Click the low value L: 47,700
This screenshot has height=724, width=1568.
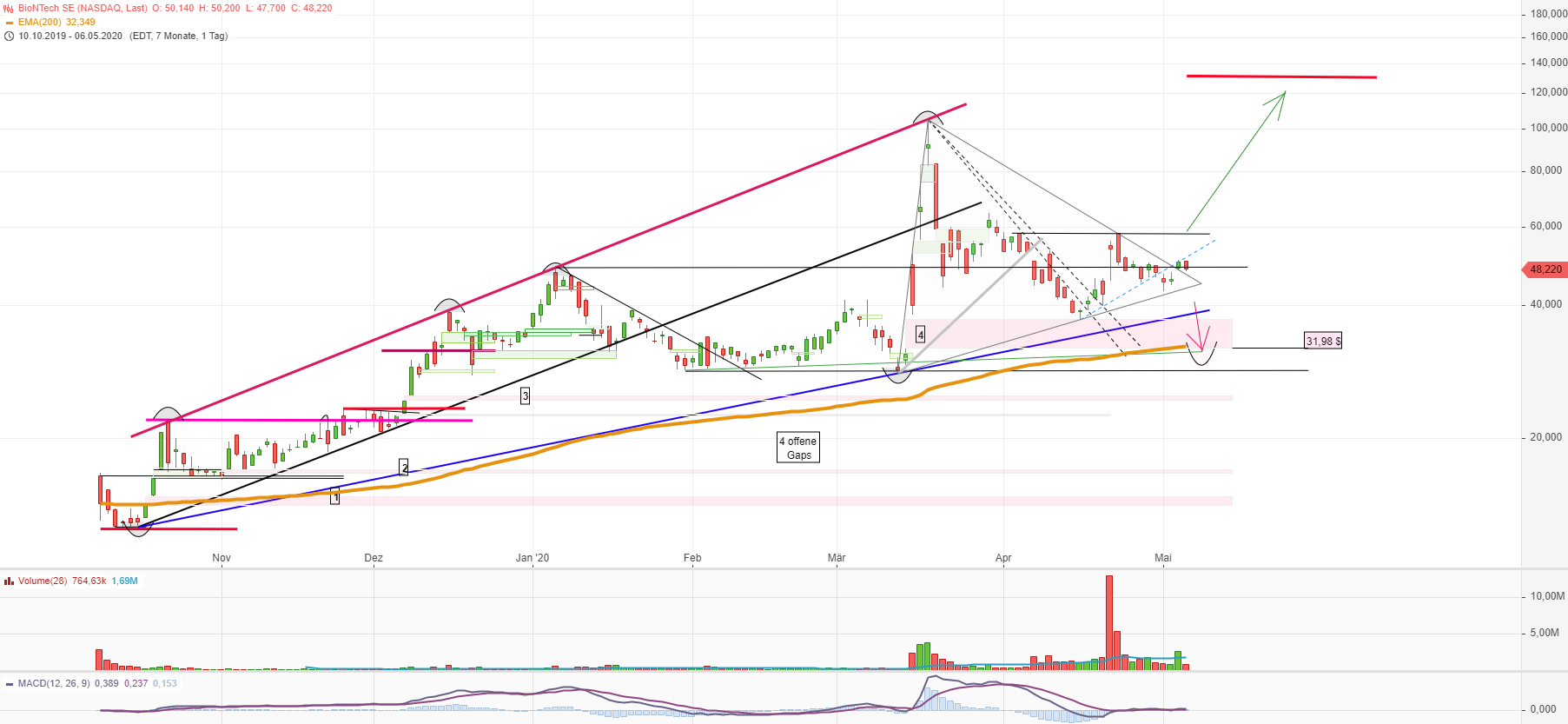pos(266,8)
